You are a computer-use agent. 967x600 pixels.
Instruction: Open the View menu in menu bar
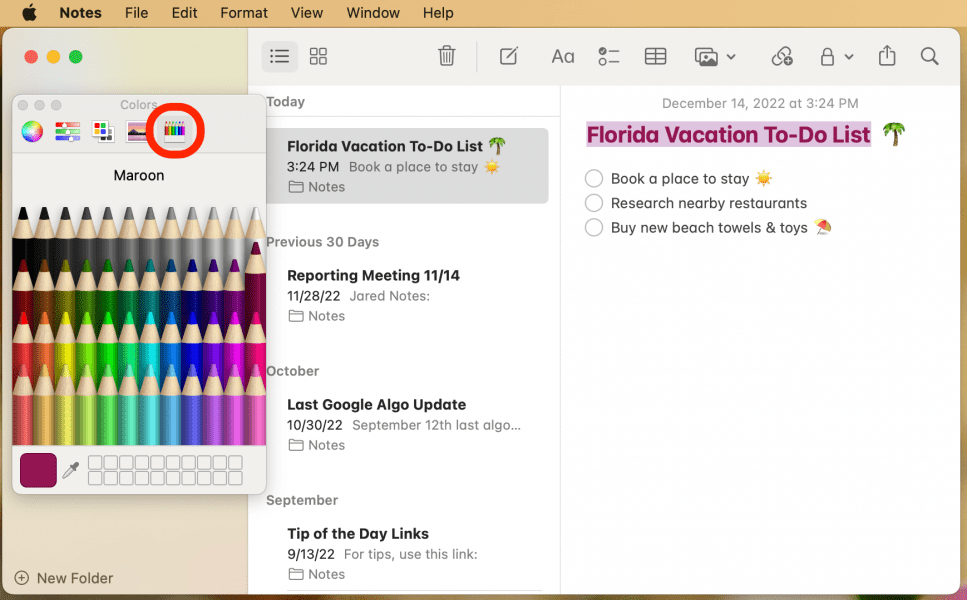point(307,13)
